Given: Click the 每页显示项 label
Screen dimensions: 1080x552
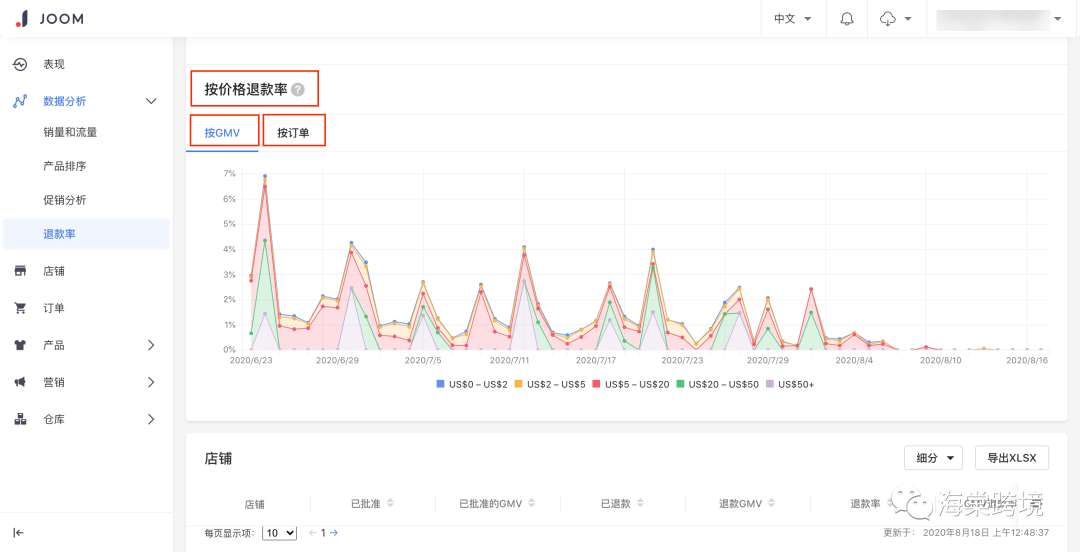Looking at the screenshot, I should (231, 533).
